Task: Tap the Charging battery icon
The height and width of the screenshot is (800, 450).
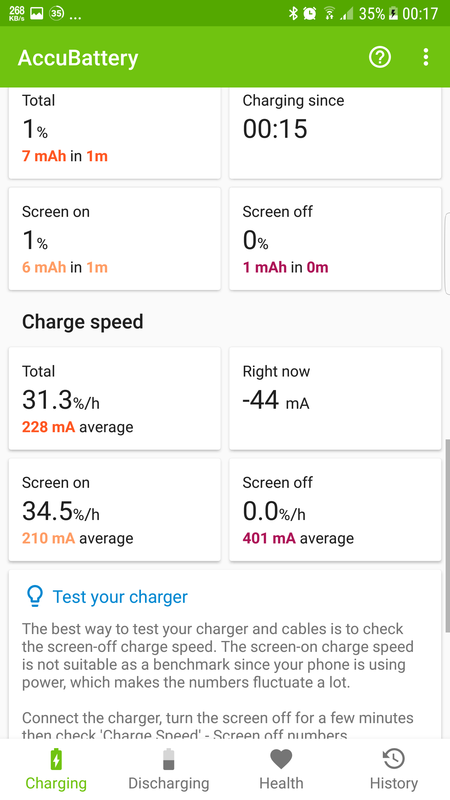Action: click(56, 759)
